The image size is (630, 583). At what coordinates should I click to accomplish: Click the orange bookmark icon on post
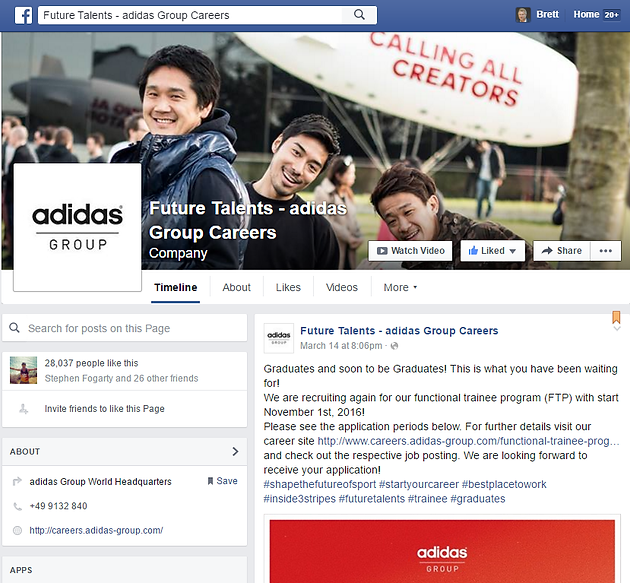point(616,317)
